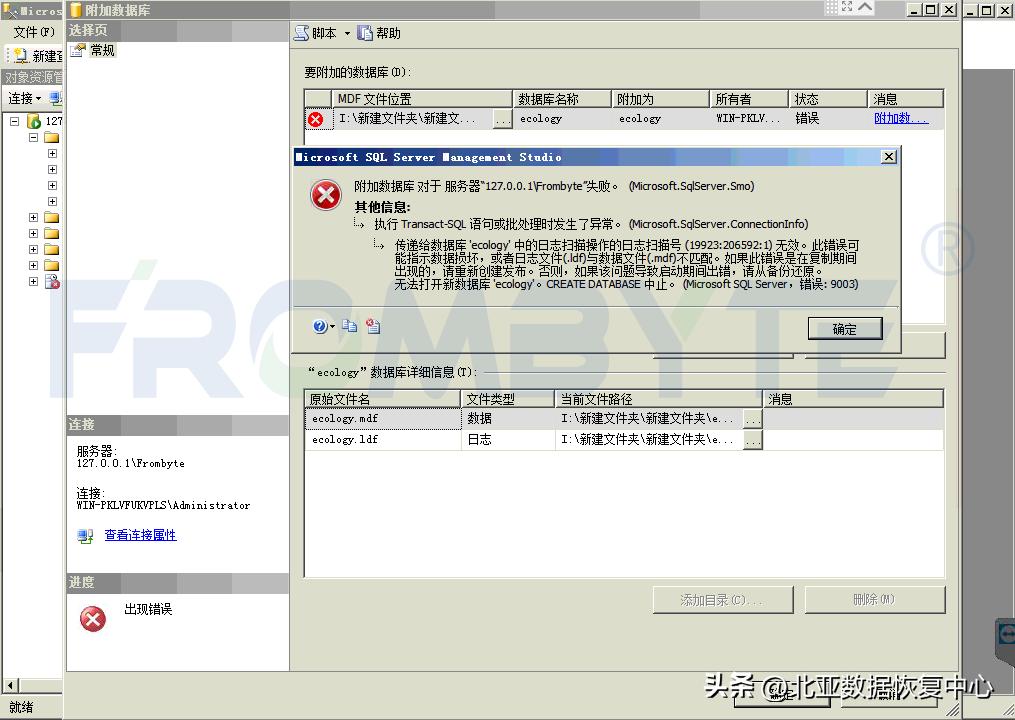
Task: Click the red error icon in 进度 panel
Action: [91, 619]
